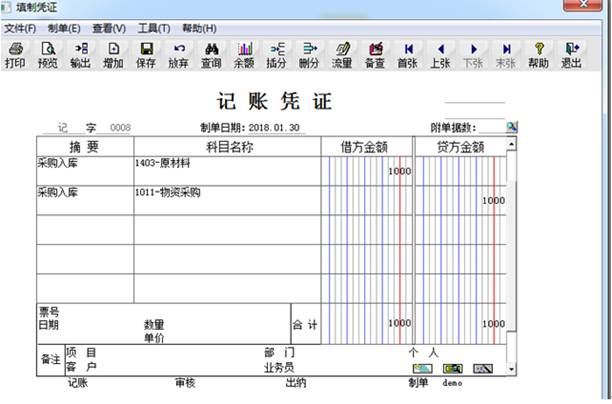612x404 pixels.
Task: Close the 填制凭证 window
Action: point(583,5)
